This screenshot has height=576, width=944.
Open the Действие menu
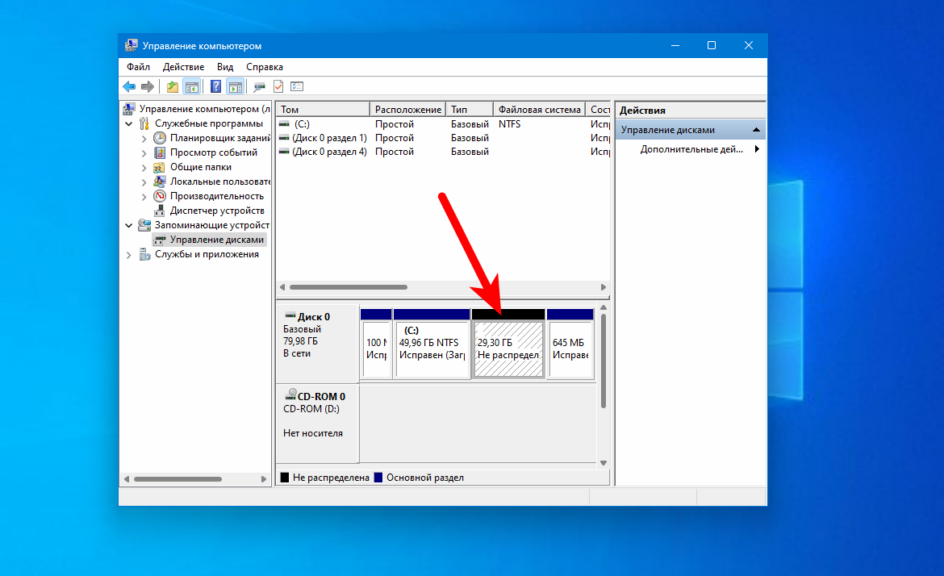point(183,67)
